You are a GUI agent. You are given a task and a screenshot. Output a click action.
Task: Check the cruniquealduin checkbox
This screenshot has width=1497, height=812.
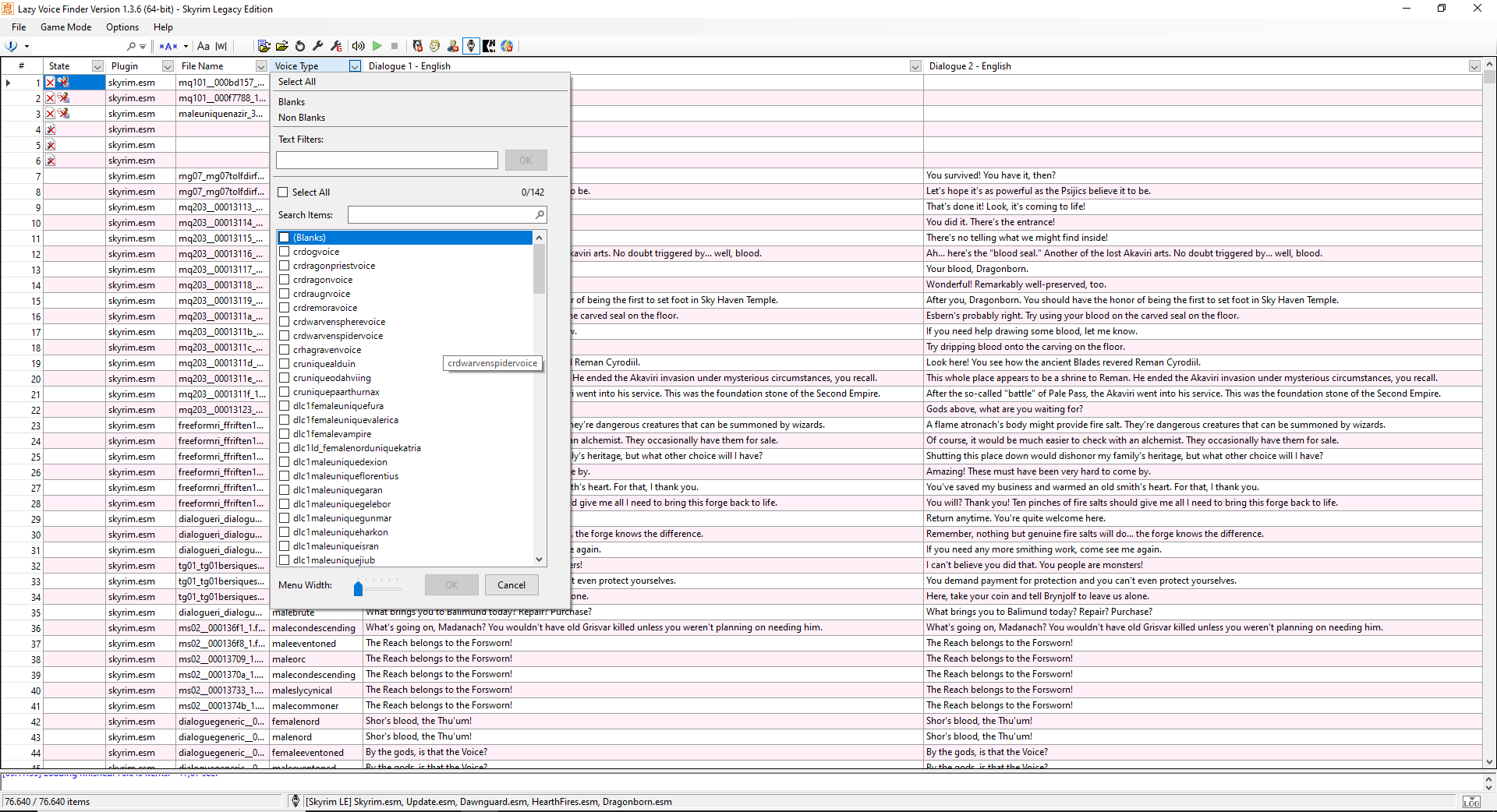coord(285,363)
